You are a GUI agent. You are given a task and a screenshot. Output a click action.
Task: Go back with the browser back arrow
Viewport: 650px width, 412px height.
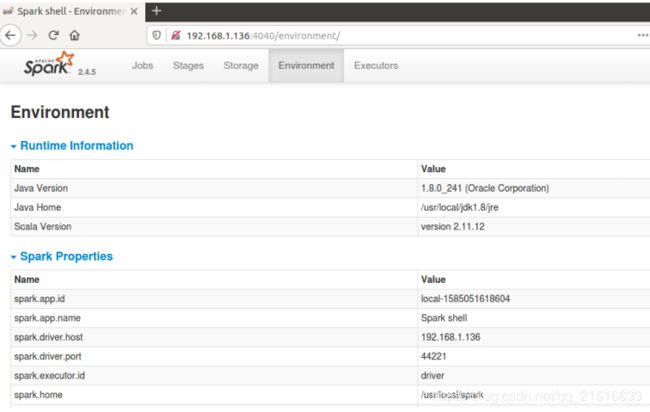(10, 35)
